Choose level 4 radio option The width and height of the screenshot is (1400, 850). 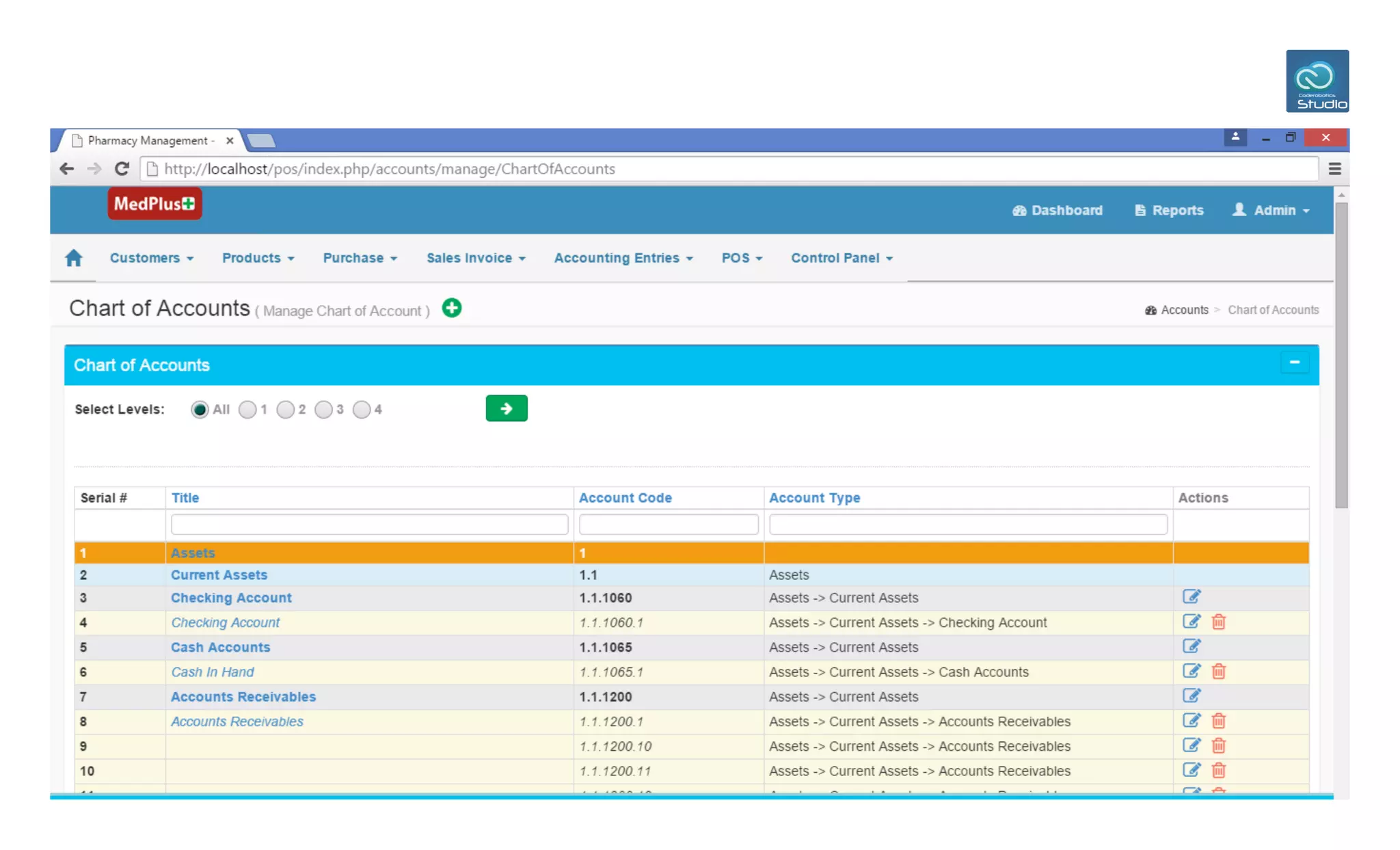(362, 410)
